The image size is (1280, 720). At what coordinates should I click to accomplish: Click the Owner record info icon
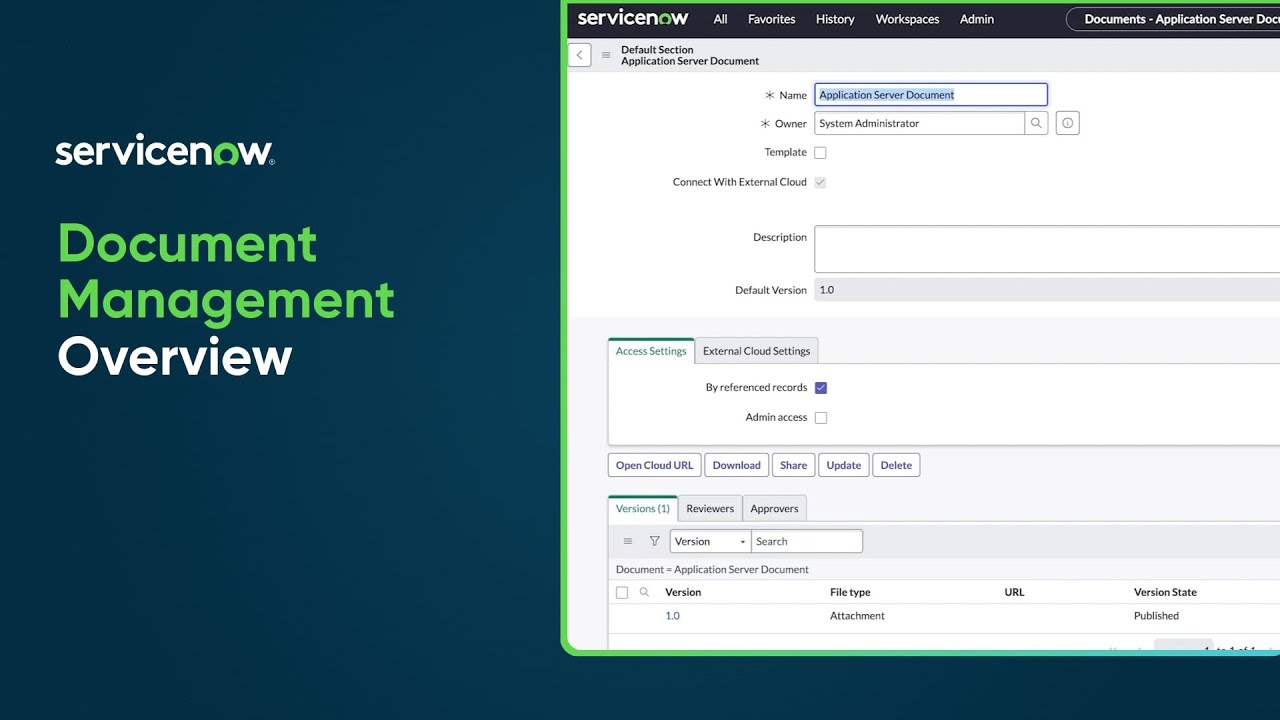point(1067,123)
